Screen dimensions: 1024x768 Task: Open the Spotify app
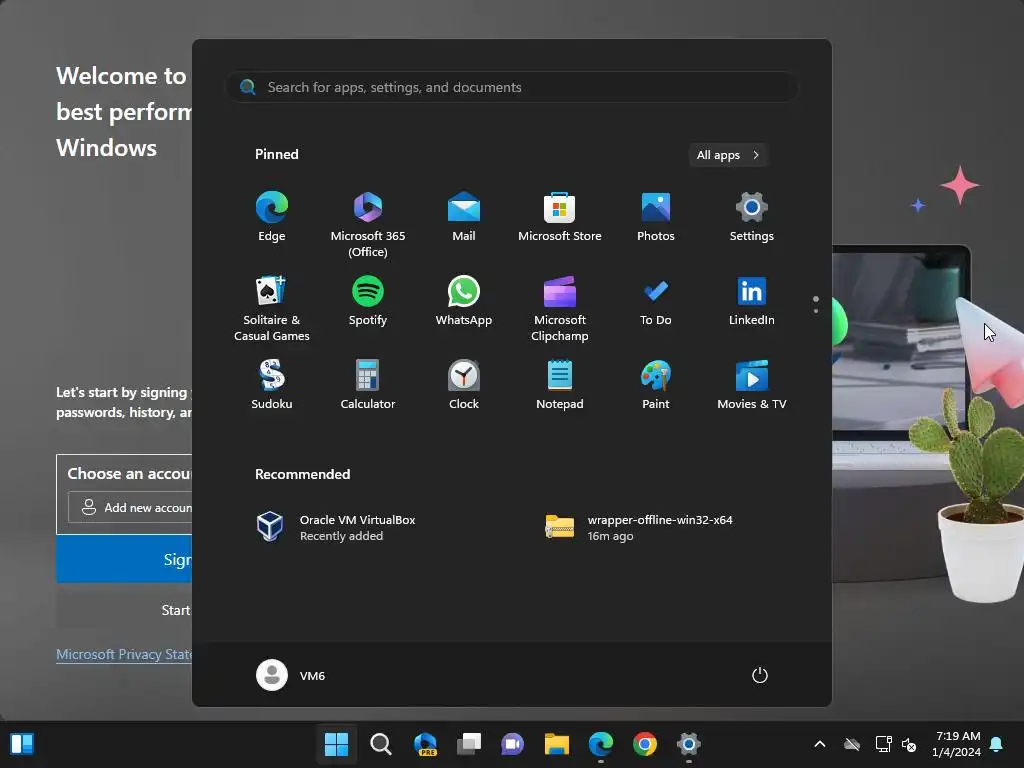[368, 301]
